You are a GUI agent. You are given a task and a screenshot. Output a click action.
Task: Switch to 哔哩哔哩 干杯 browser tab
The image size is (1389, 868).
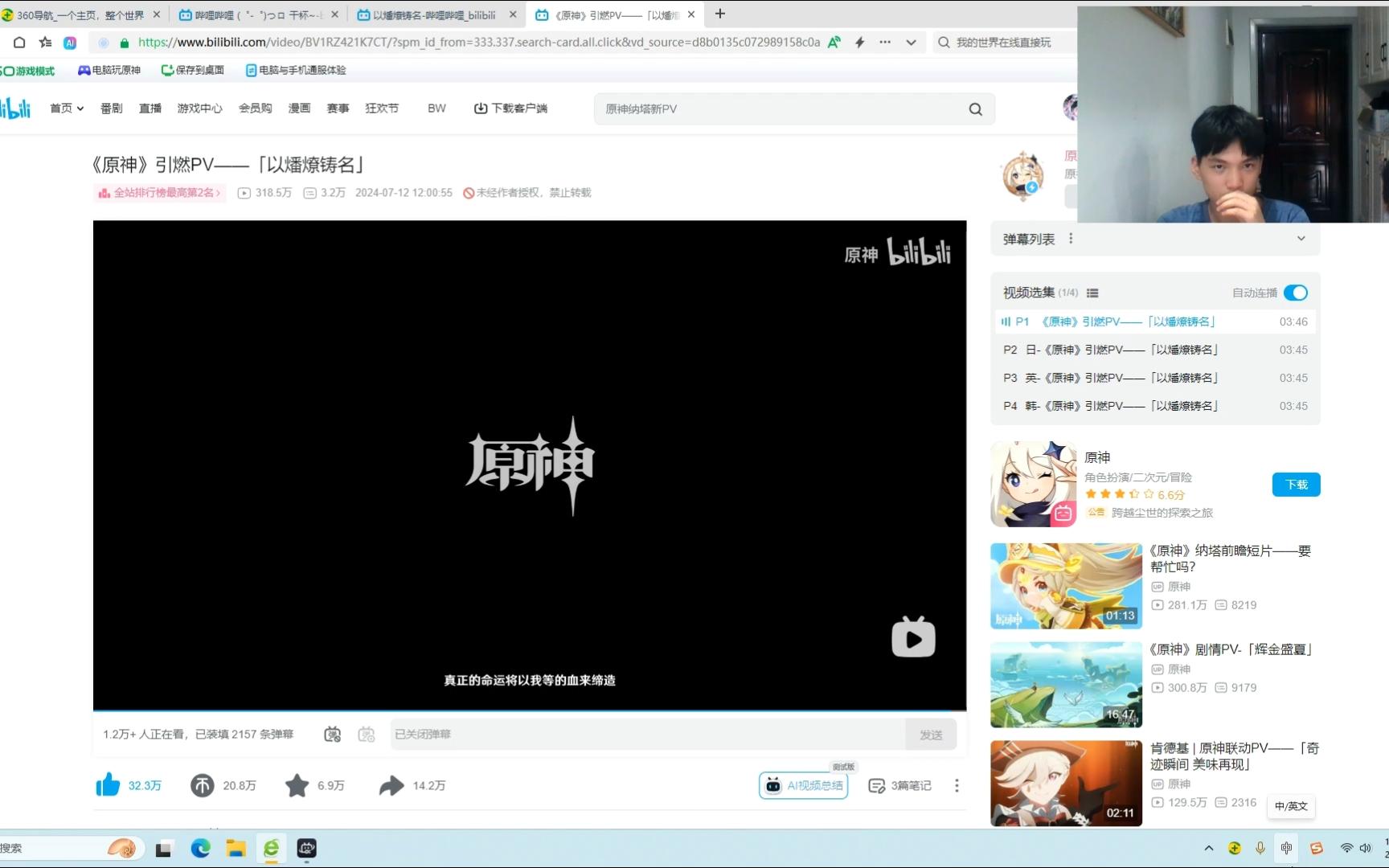tap(259, 14)
